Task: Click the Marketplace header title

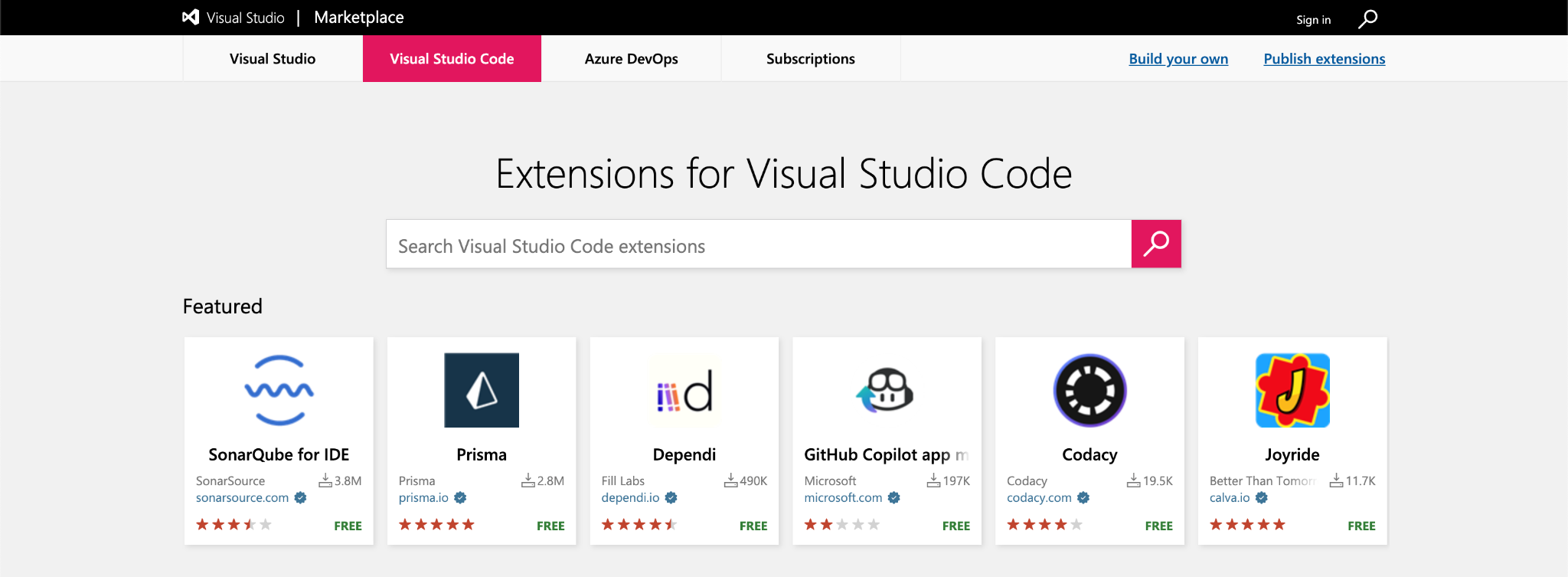Action: click(x=358, y=18)
